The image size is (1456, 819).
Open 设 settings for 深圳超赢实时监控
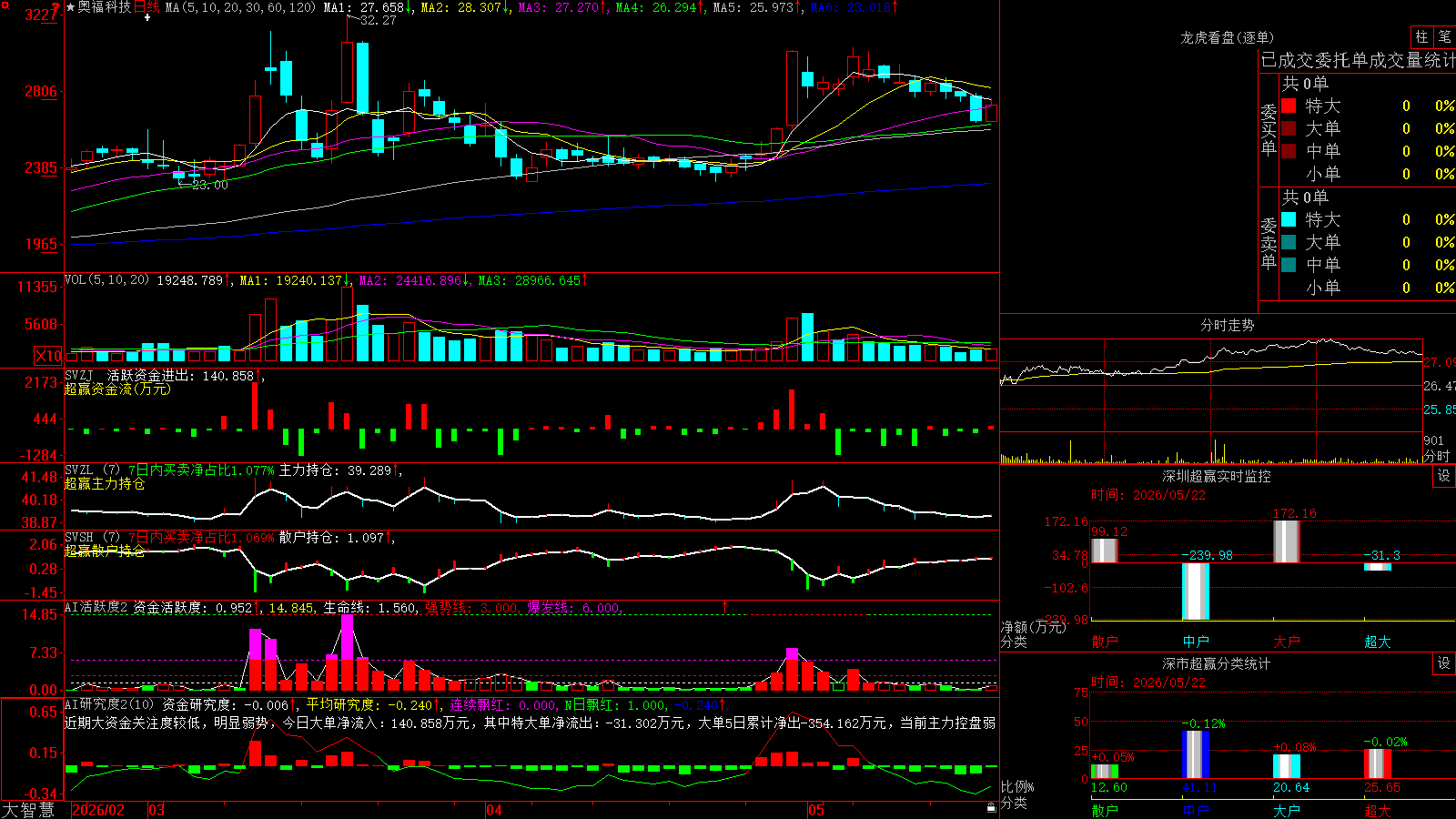pos(1443,476)
